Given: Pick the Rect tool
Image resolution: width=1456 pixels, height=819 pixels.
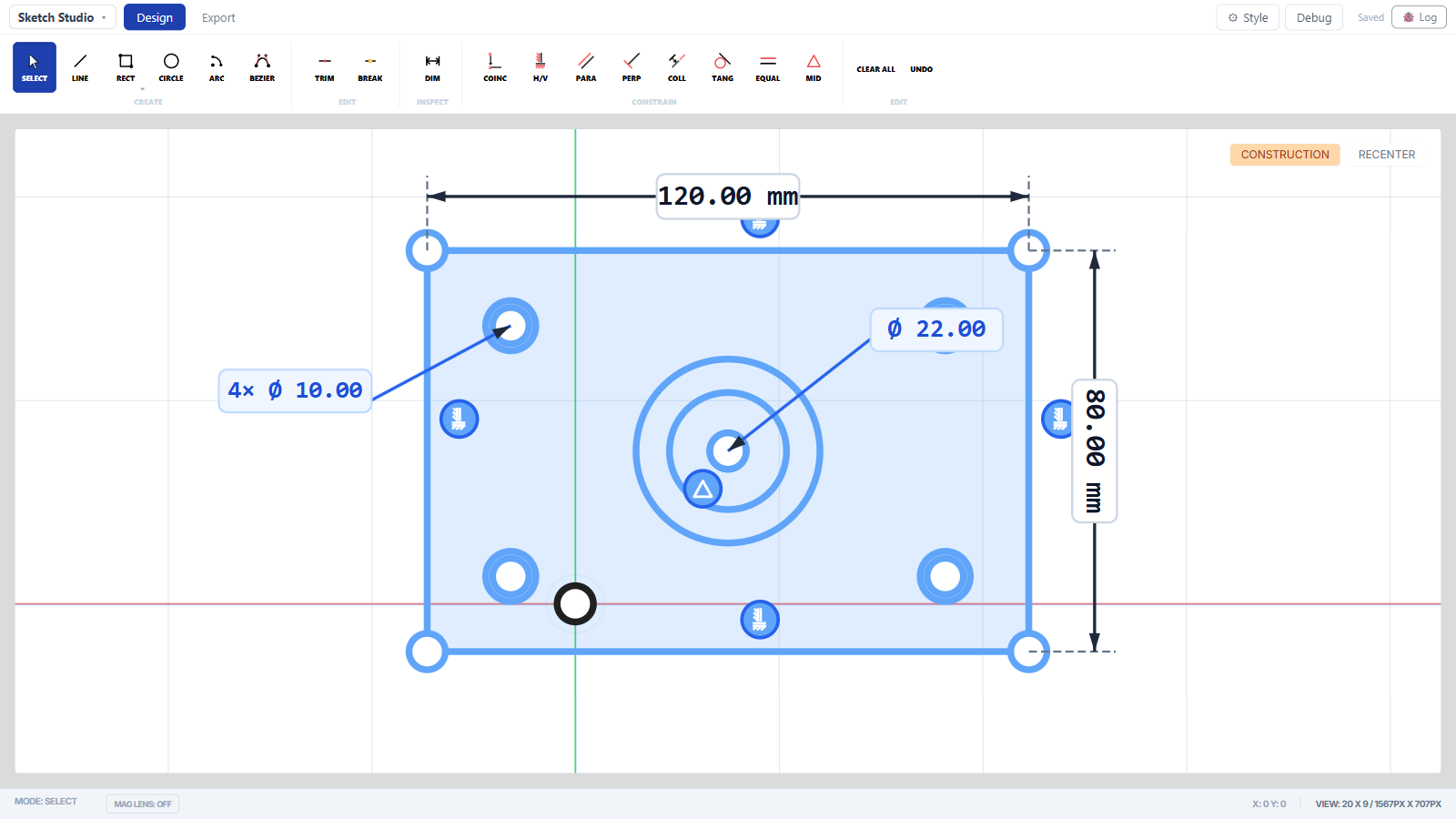Looking at the screenshot, I should click(x=126, y=67).
